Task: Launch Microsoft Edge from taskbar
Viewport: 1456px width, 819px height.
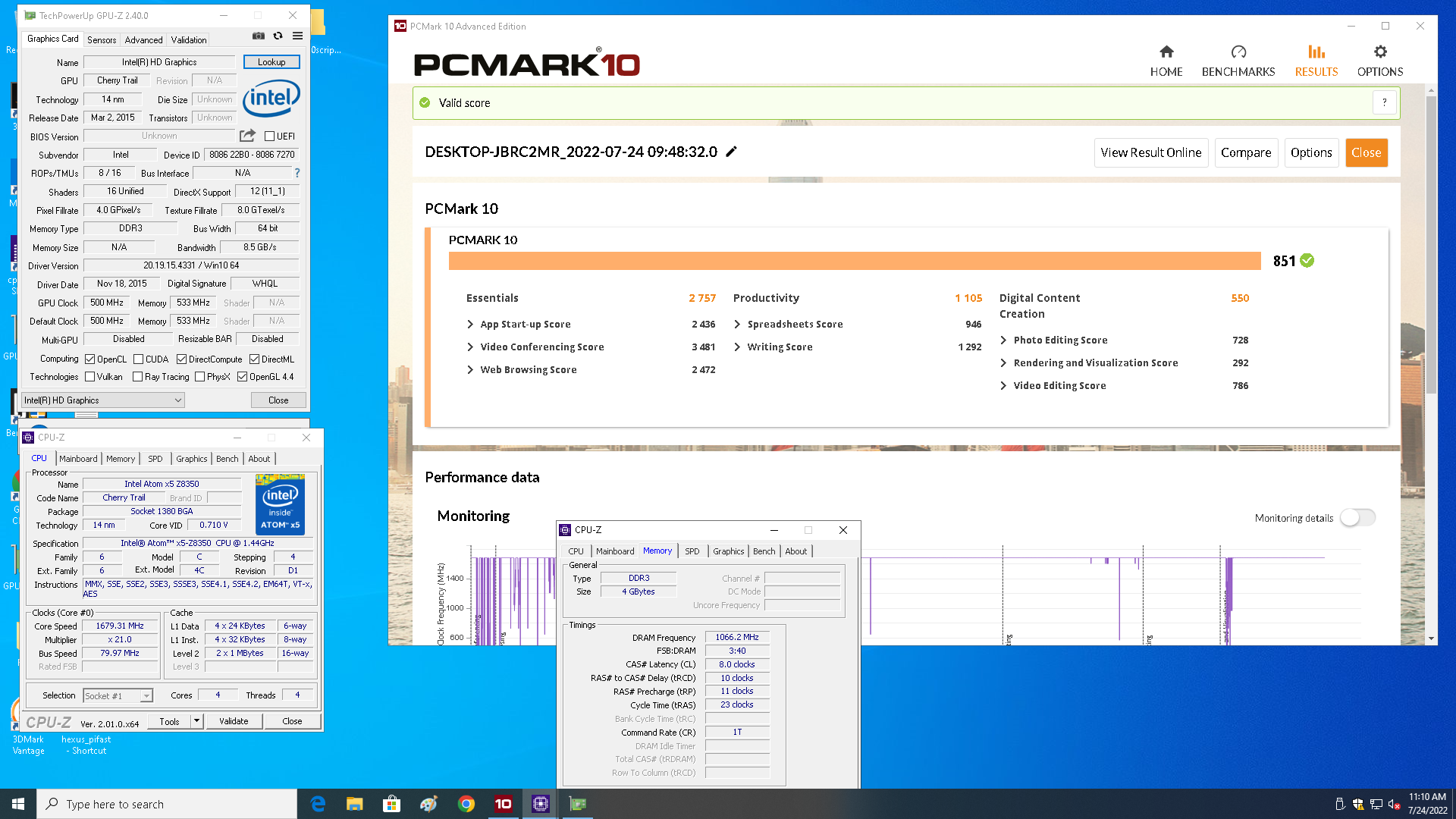Action: click(x=318, y=804)
